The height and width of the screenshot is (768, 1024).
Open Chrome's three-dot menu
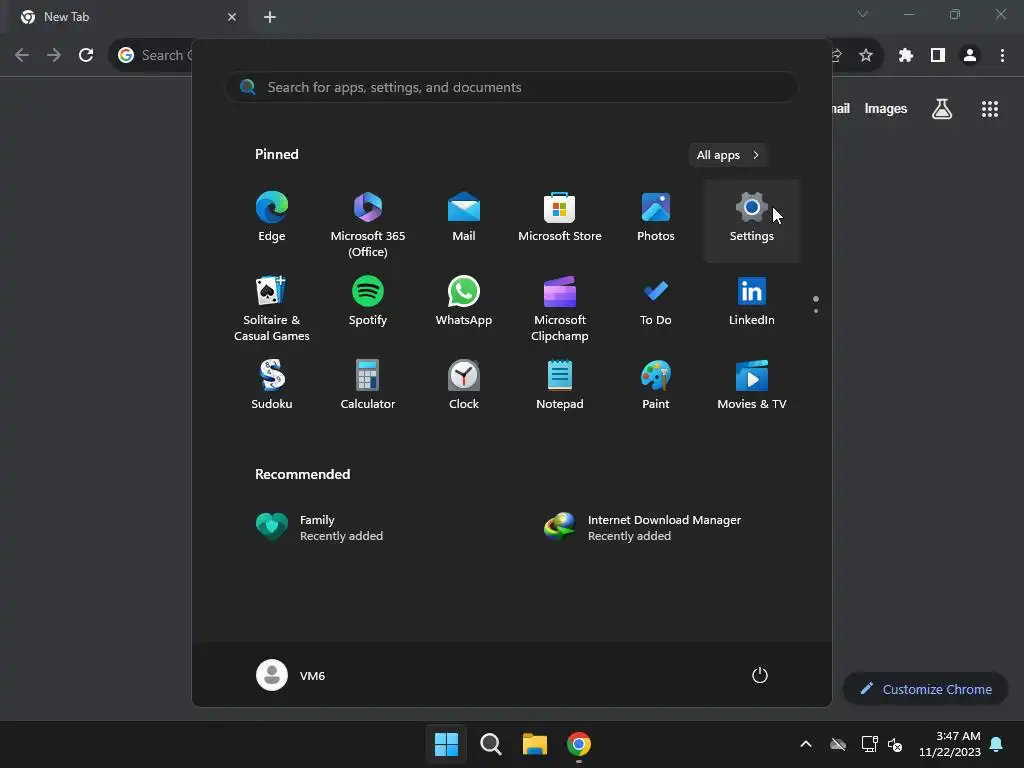pyautogui.click(x=1002, y=56)
